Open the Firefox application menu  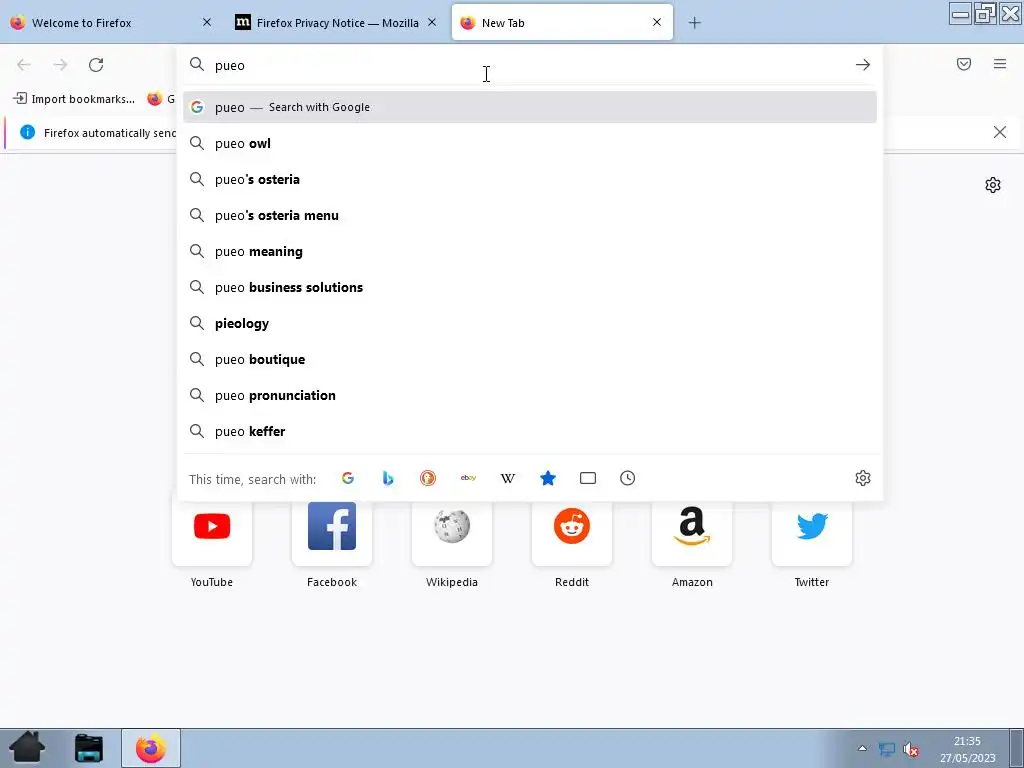(1000, 64)
